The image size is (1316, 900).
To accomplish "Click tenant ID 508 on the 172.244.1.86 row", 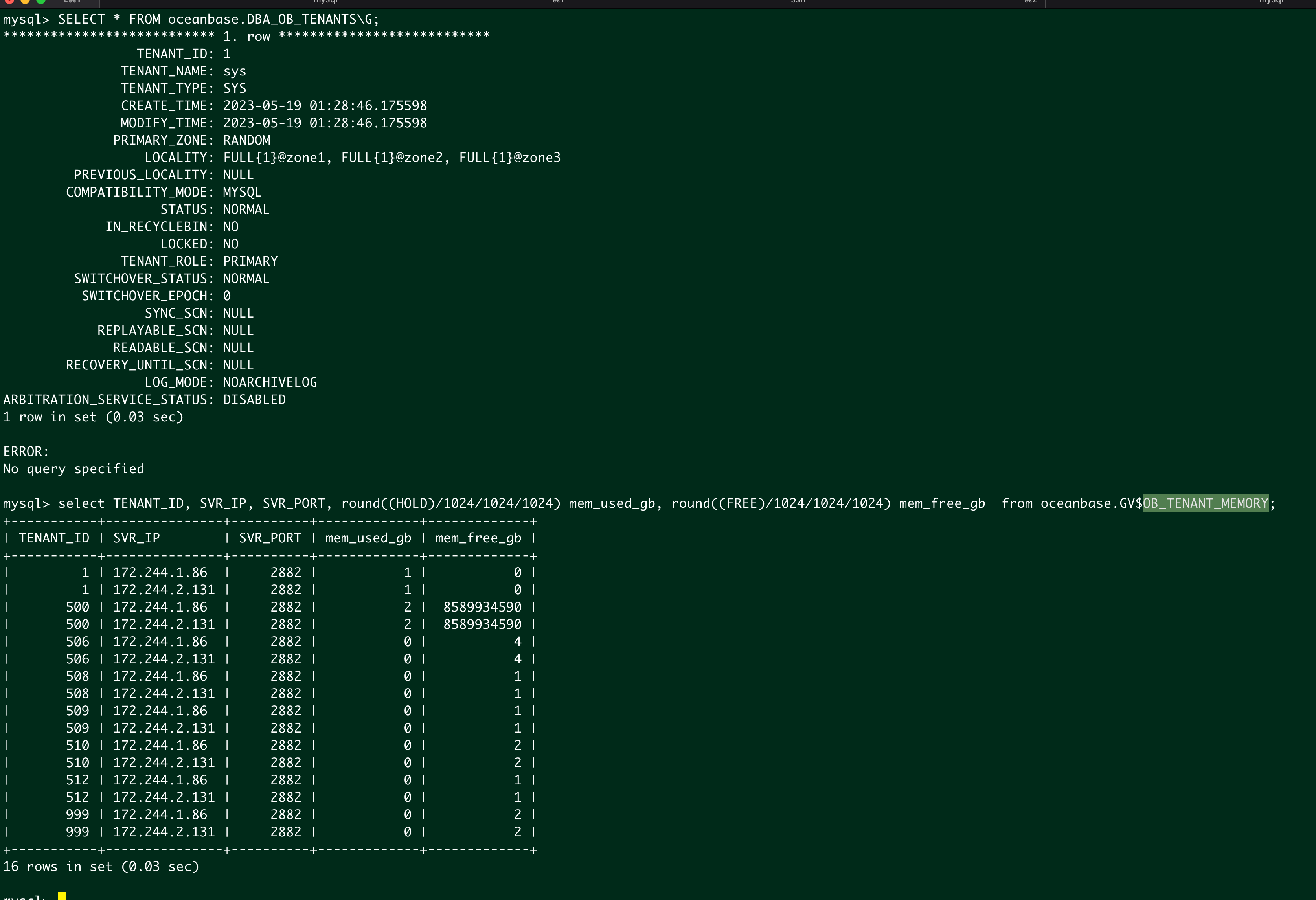I will pyautogui.click(x=77, y=676).
